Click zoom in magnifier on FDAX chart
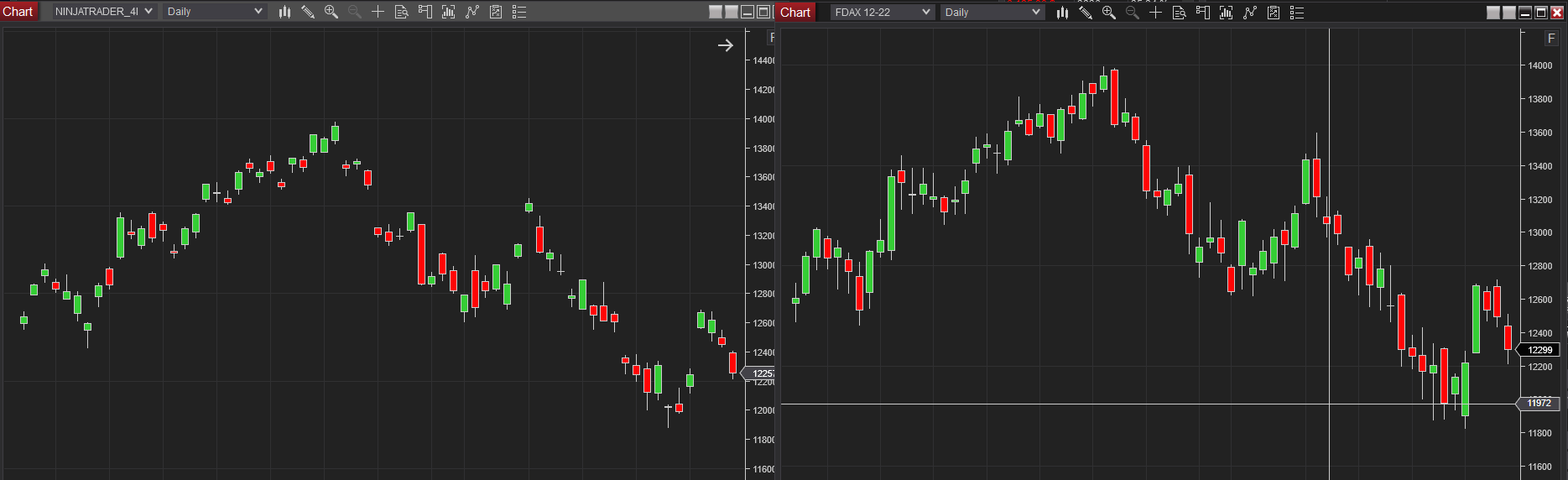The width and height of the screenshot is (1568, 480). point(1109,13)
